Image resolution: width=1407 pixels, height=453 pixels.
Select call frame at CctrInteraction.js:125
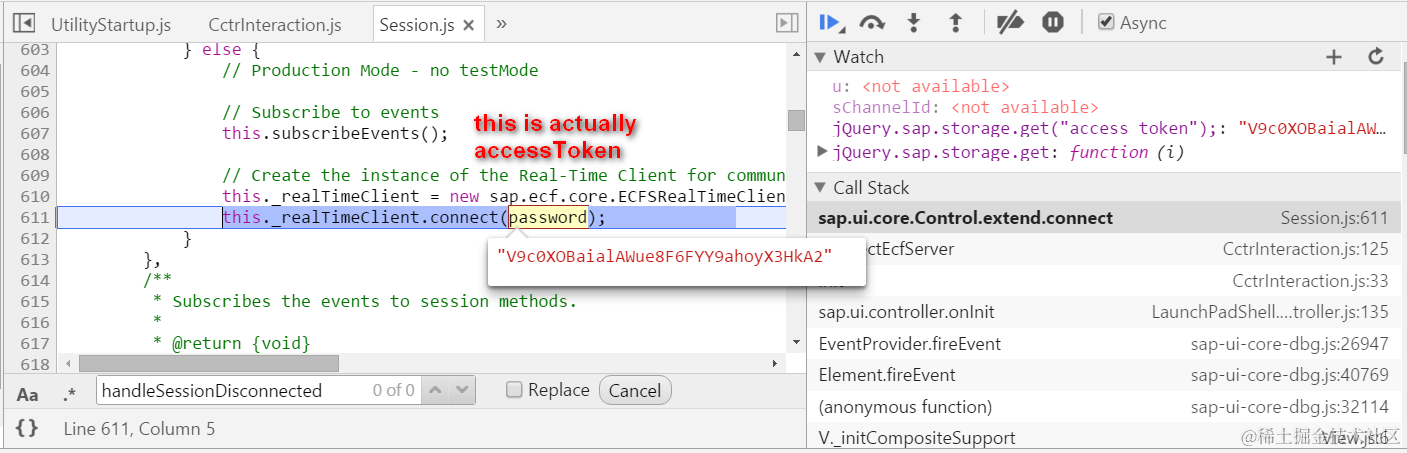tap(1103, 249)
